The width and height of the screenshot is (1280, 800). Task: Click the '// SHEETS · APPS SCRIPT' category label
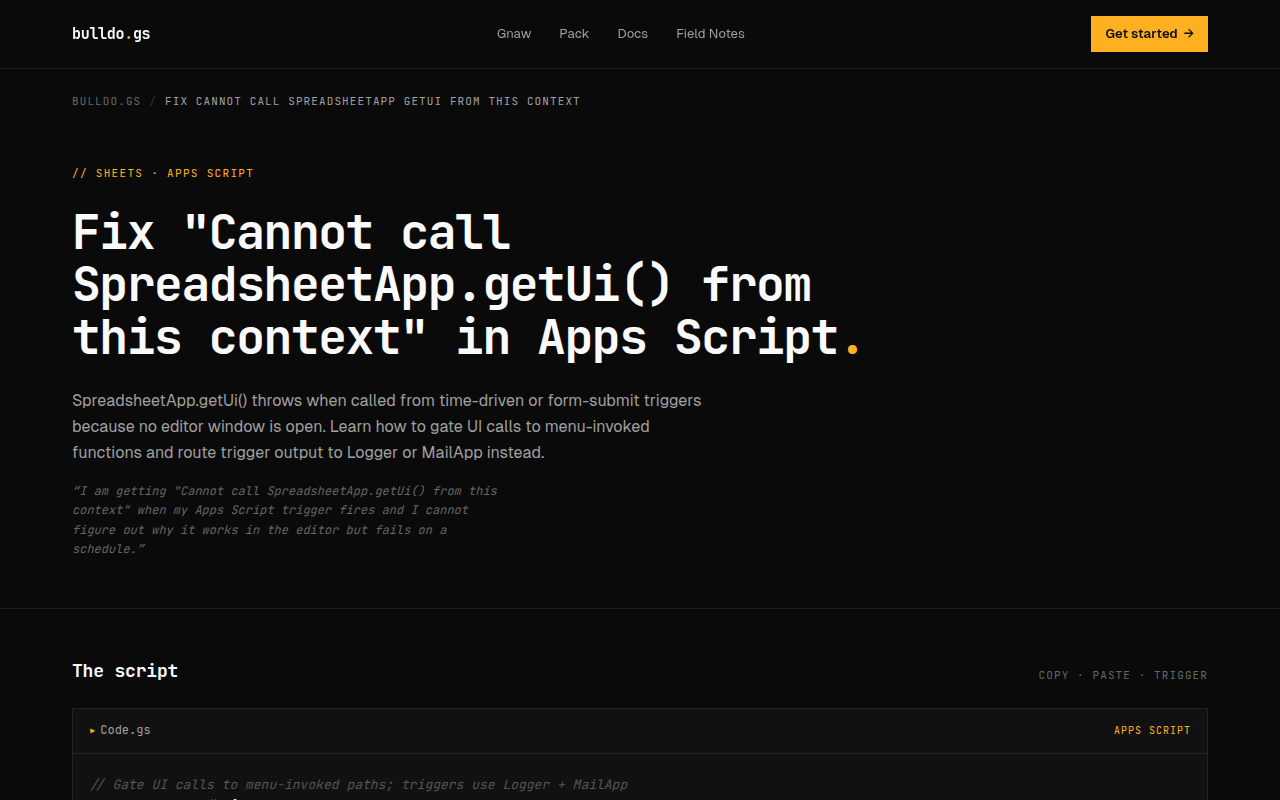click(x=163, y=173)
